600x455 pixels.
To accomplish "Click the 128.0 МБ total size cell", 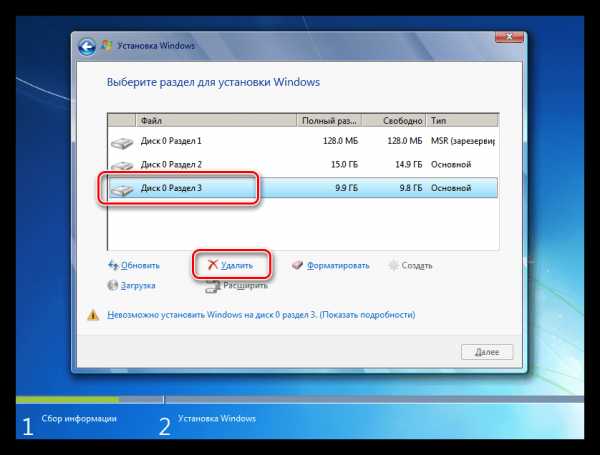I will [x=341, y=141].
